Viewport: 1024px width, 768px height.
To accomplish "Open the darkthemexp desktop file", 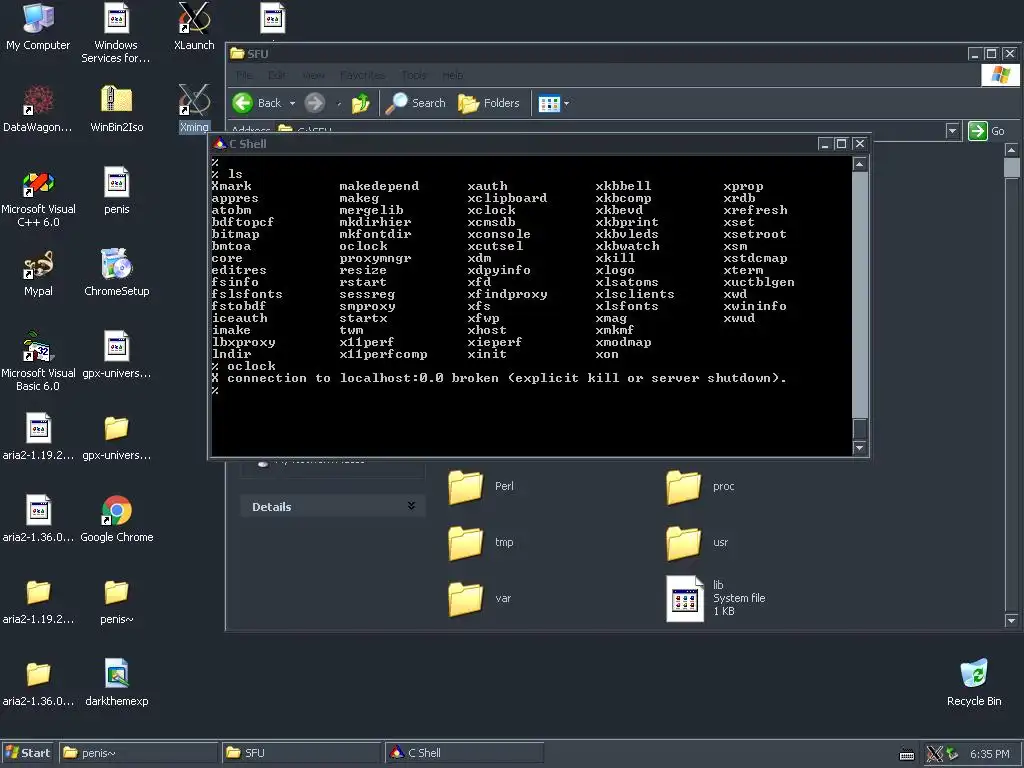I will point(116,682).
